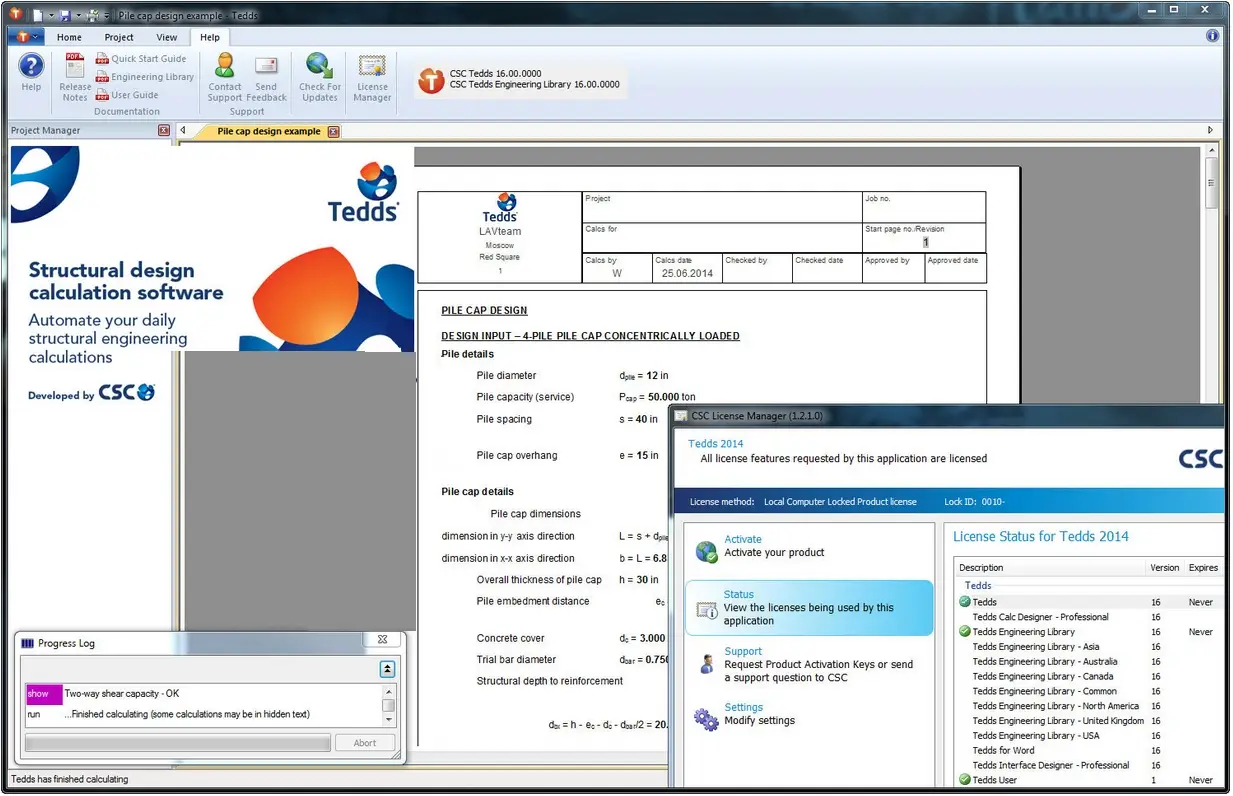Open the customize quick access toolbar arrow
Screen dimensions: 1233x796
pos(105,16)
